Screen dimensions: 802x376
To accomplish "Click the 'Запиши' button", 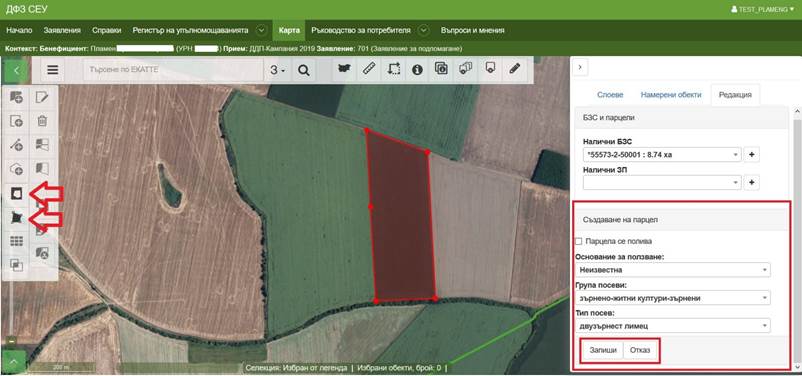I will click(x=603, y=351).
